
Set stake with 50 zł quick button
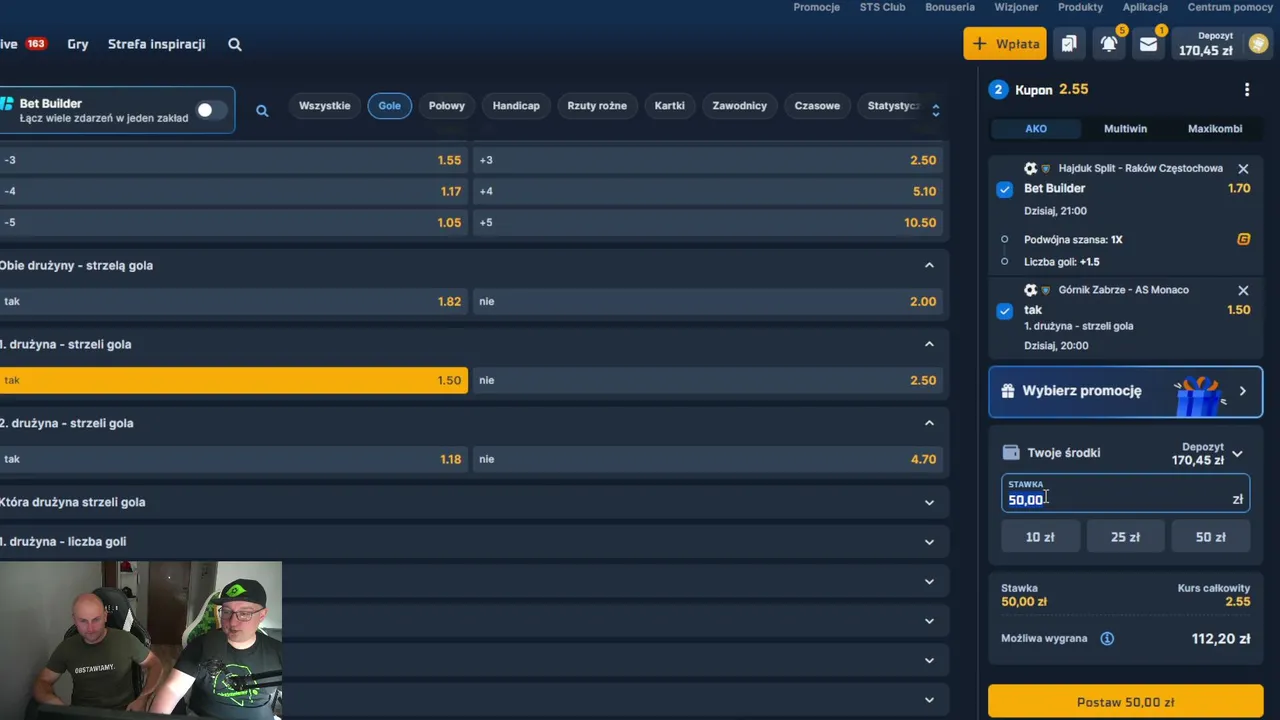(x=1211, y=537)
